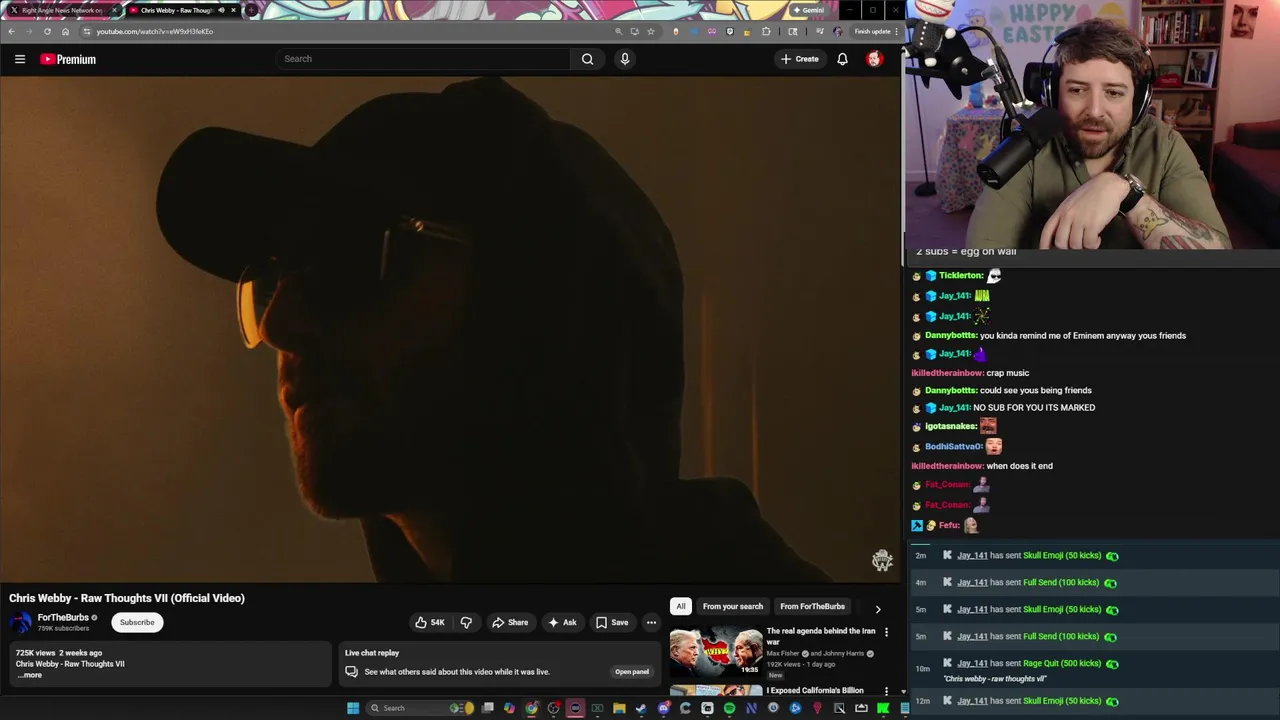Click Tickierton username in chat

pyautogui.click(x=961, y=276)
